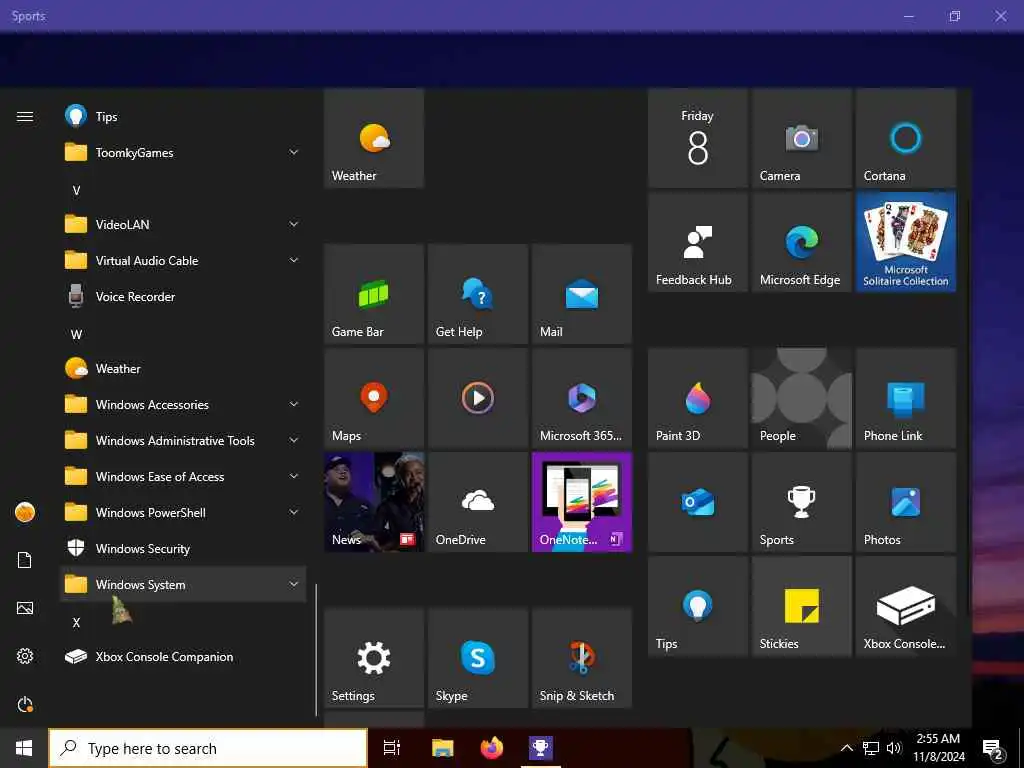1024x768 pixels.
Task: Open Tips in the app list
Action: tap(183, 116)
